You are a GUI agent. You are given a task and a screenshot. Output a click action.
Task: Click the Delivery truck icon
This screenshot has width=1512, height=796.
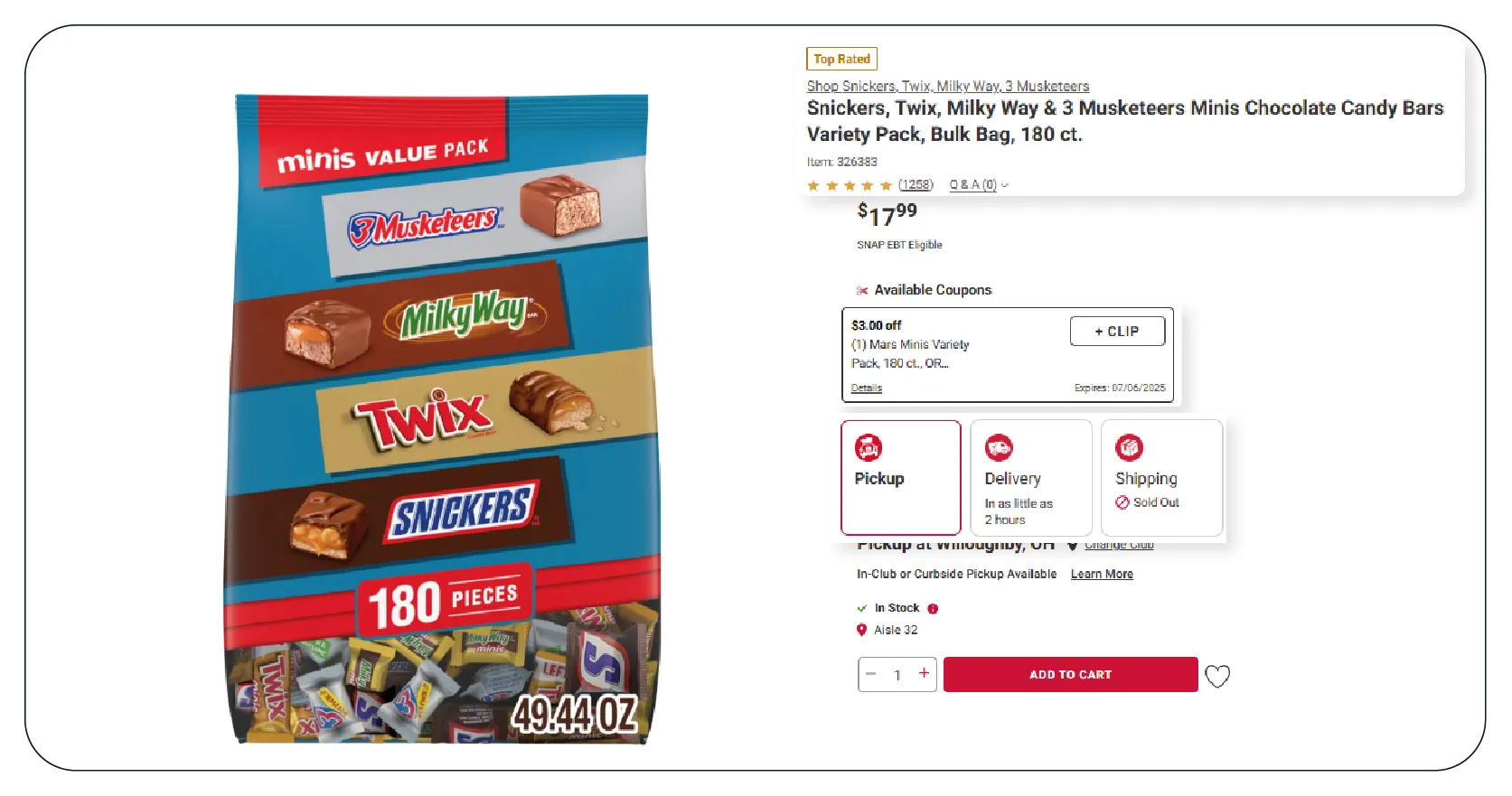pos(999,447)
